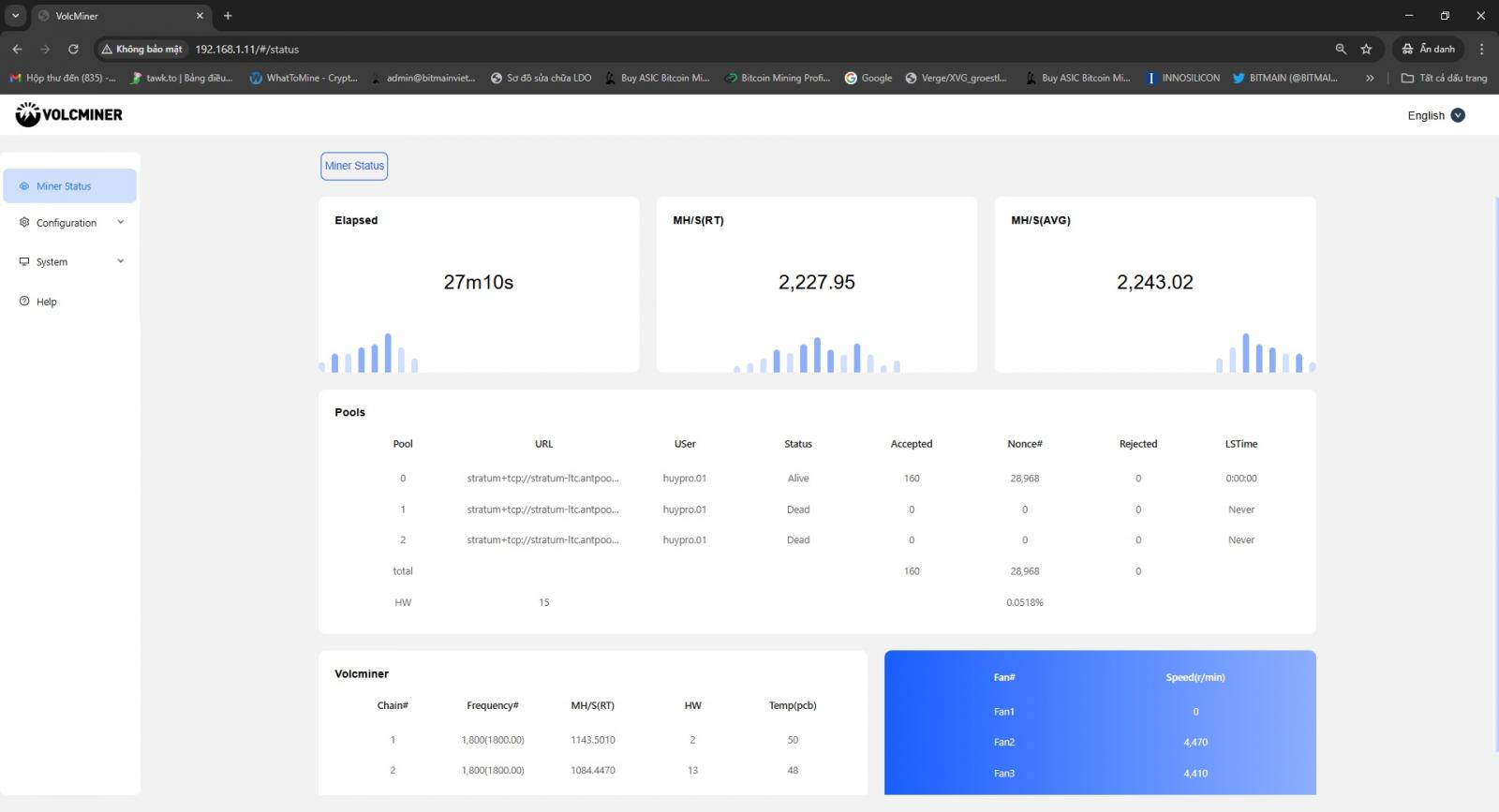This screenshot has height=812, width=1499.
Task: Click the Alive status of pool 0
Action: pyautogui.click(x=798, y=479)
